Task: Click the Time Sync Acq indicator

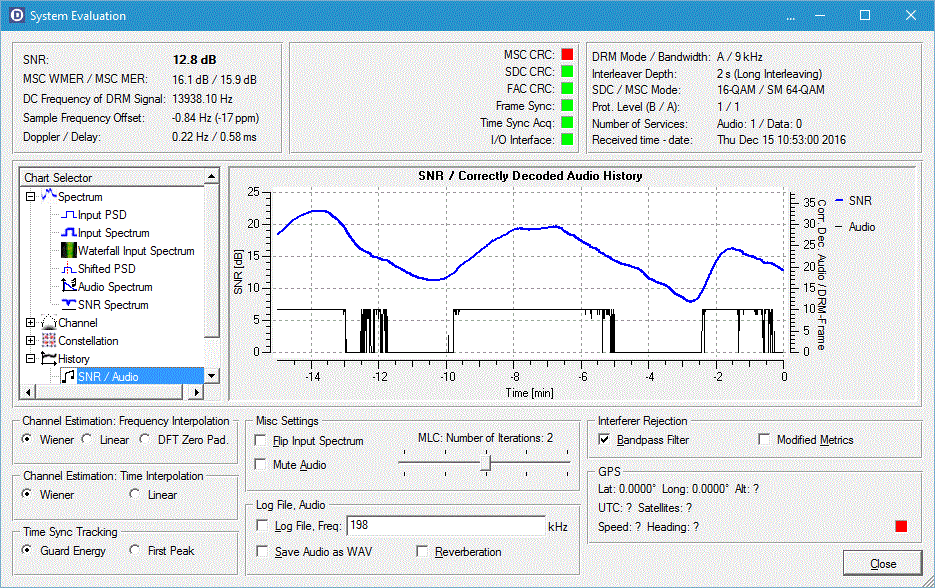Action: (567, 122)
